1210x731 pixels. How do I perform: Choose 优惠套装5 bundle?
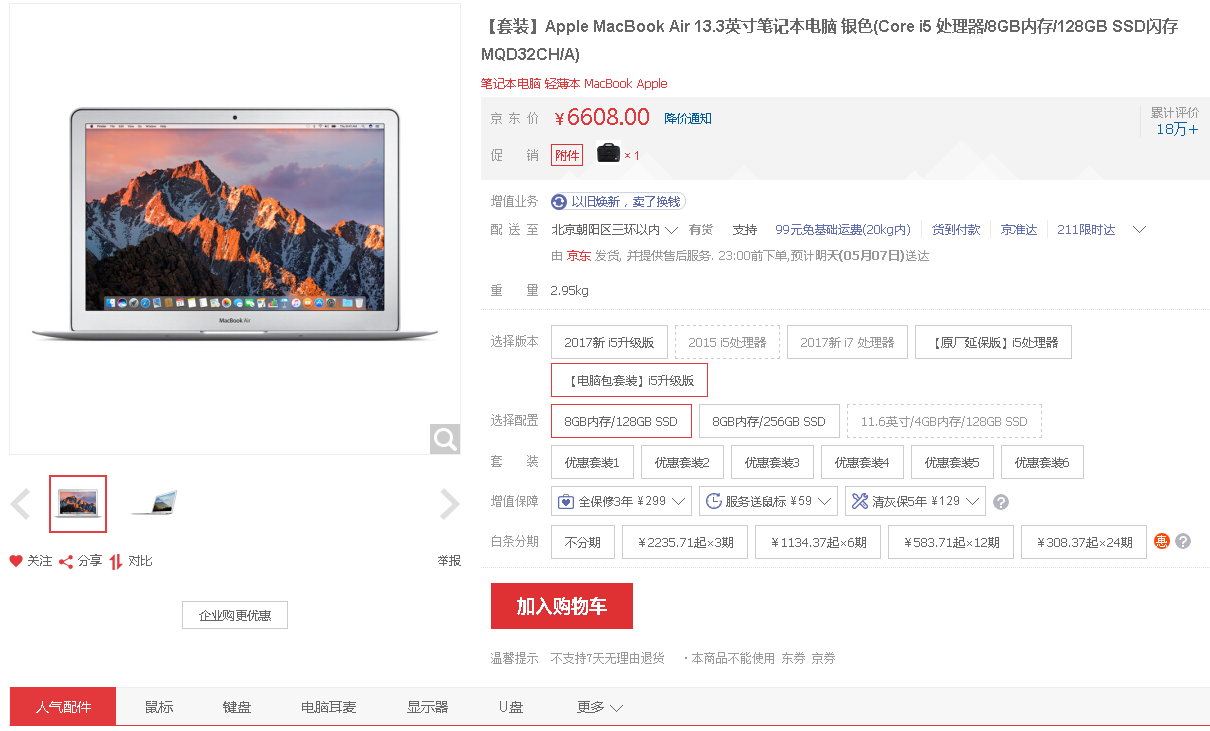coord(952,462)
